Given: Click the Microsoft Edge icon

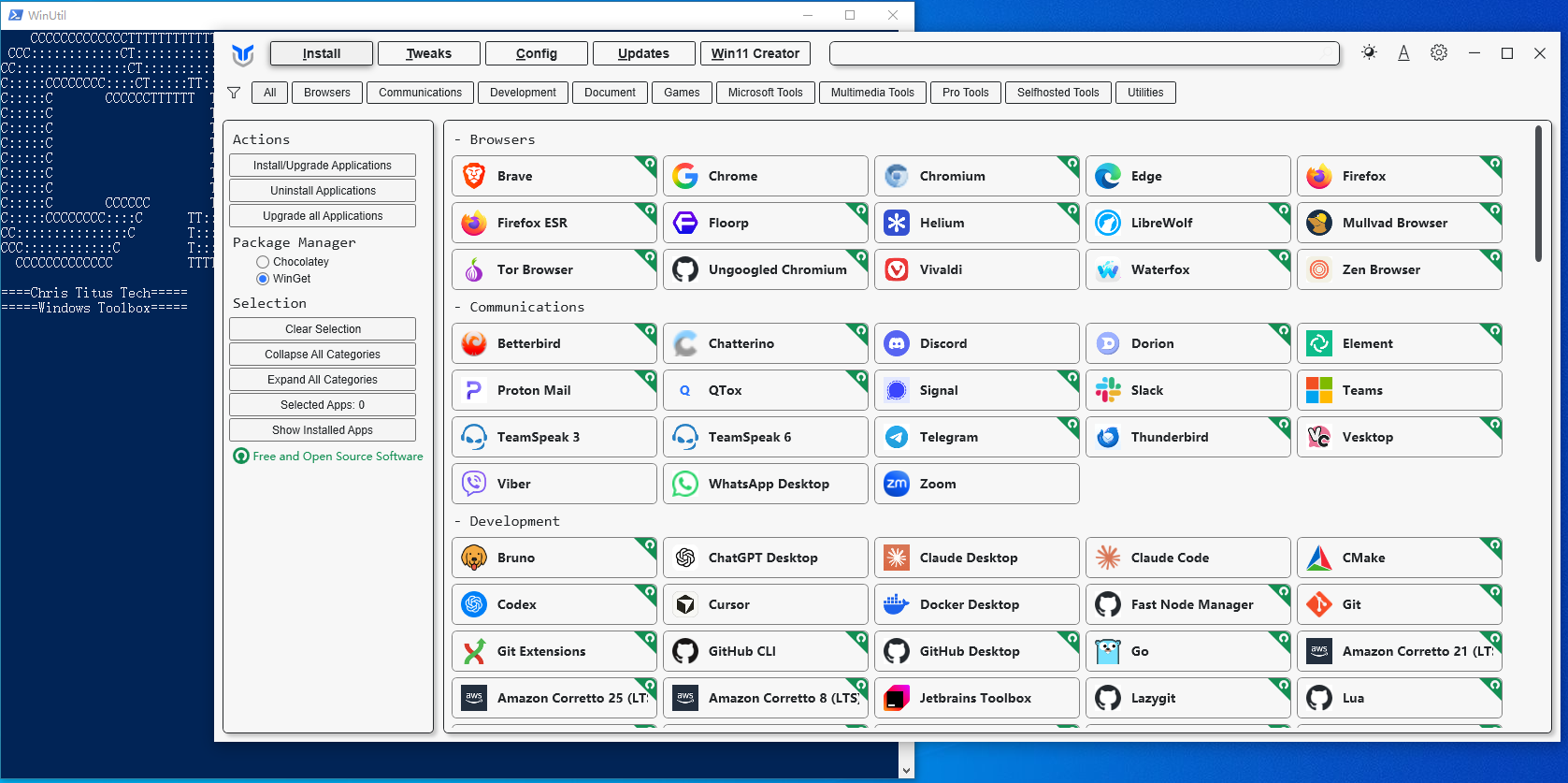Looking at the screenshot, I should pos(1108,176).
